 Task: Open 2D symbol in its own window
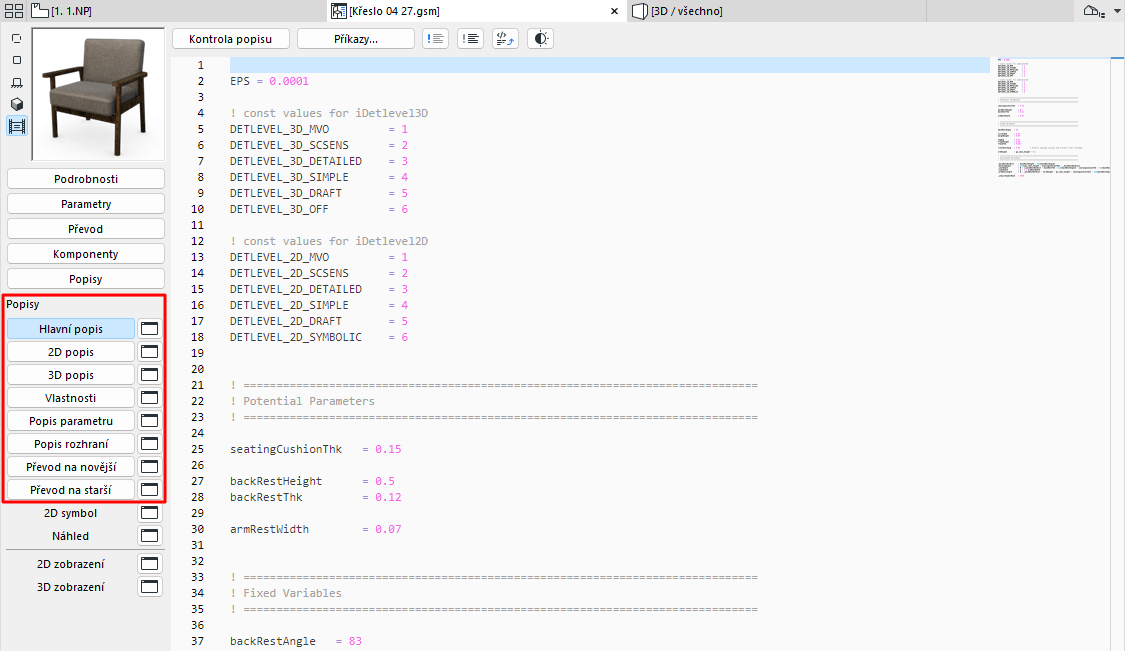pos(148,512)
